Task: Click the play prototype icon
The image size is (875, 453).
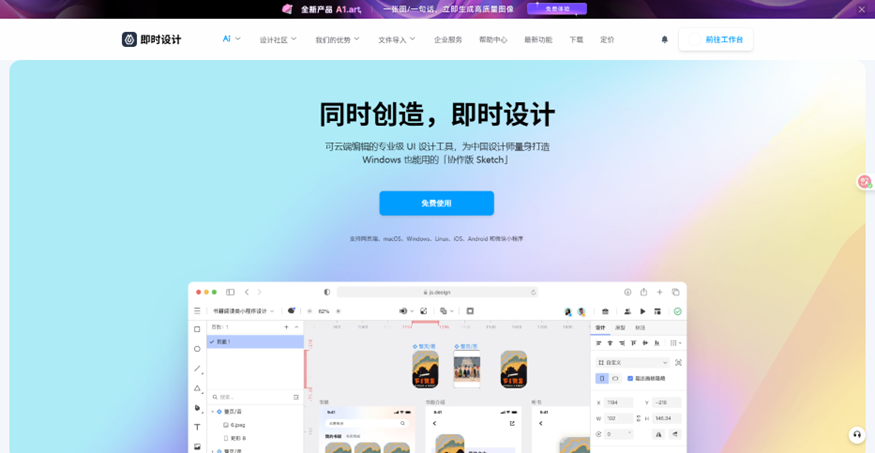Action: click(x=642, y=311)
